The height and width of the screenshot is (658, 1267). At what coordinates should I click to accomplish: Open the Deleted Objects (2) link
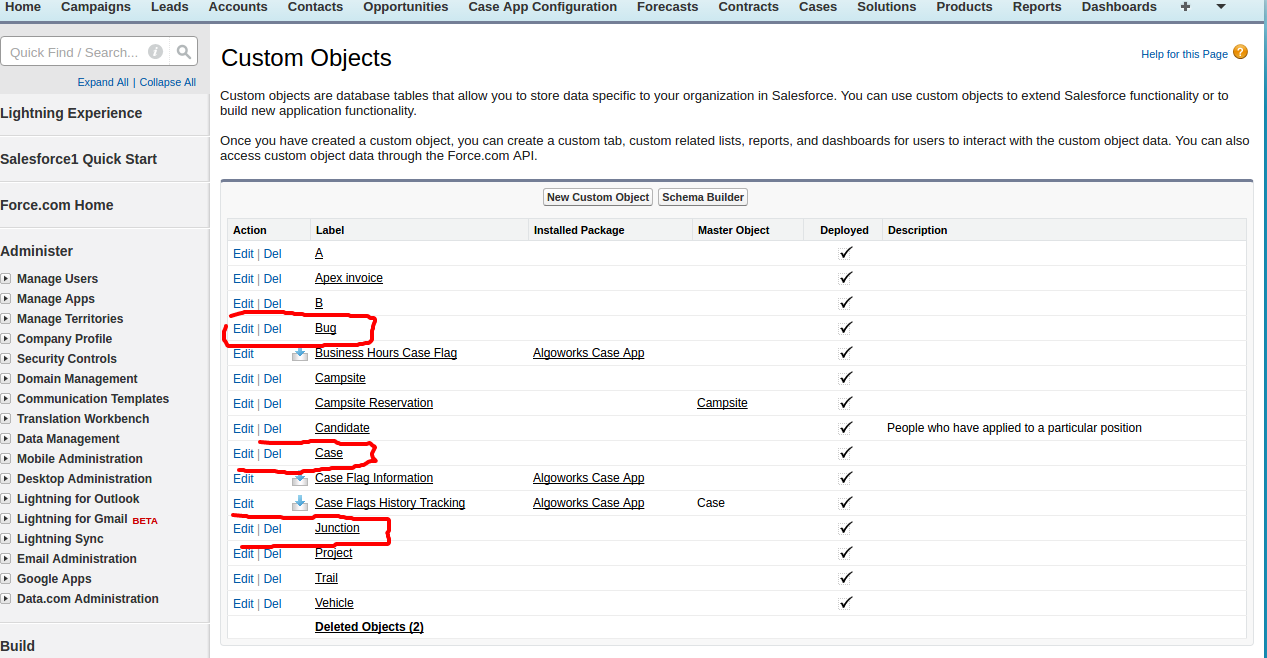tap(369, 627)
